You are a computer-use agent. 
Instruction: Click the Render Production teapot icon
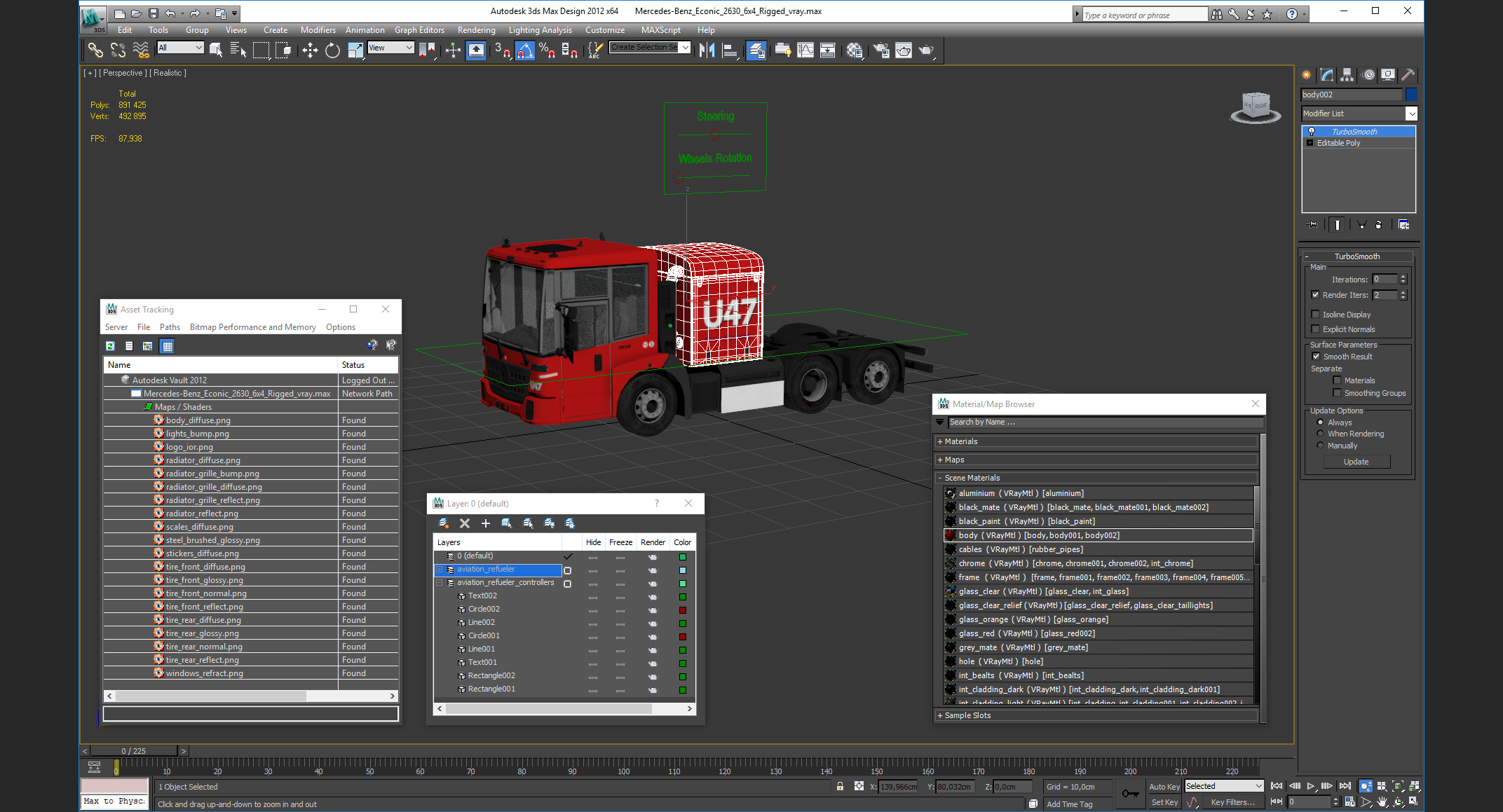click(927, 50)
